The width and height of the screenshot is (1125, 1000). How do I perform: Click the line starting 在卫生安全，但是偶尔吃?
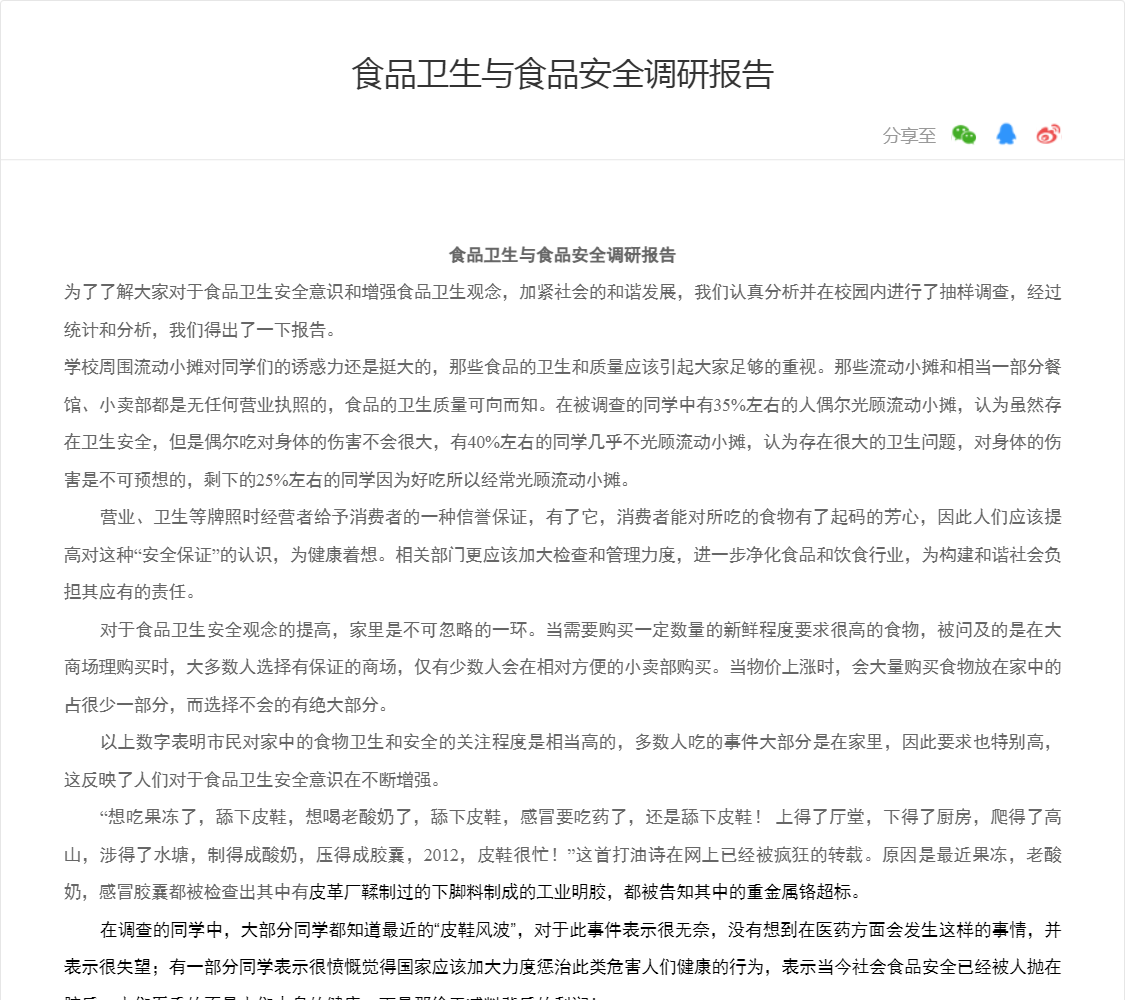pos(562,442)
